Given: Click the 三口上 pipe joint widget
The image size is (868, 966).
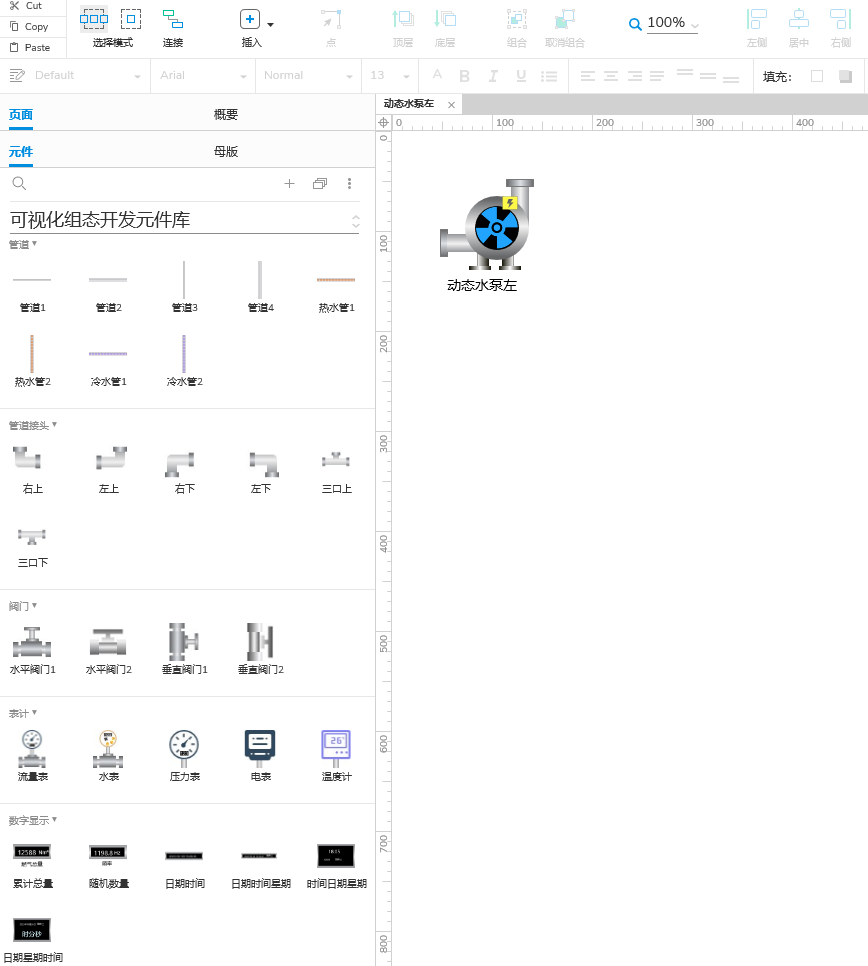Looking at the screenshot, I should coord(336,469).
